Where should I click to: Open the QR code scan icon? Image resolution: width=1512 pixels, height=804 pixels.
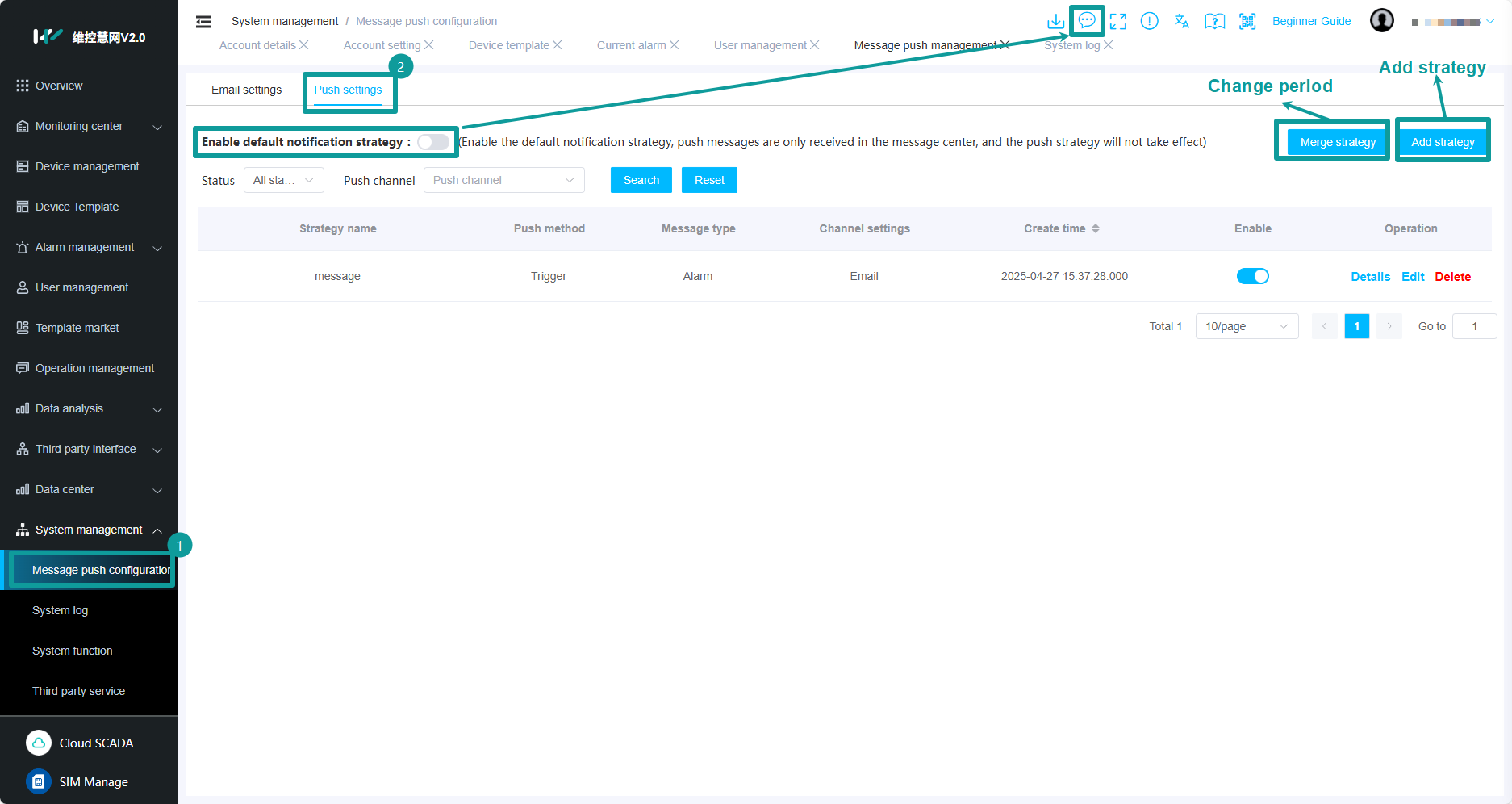click(1247, 21)
